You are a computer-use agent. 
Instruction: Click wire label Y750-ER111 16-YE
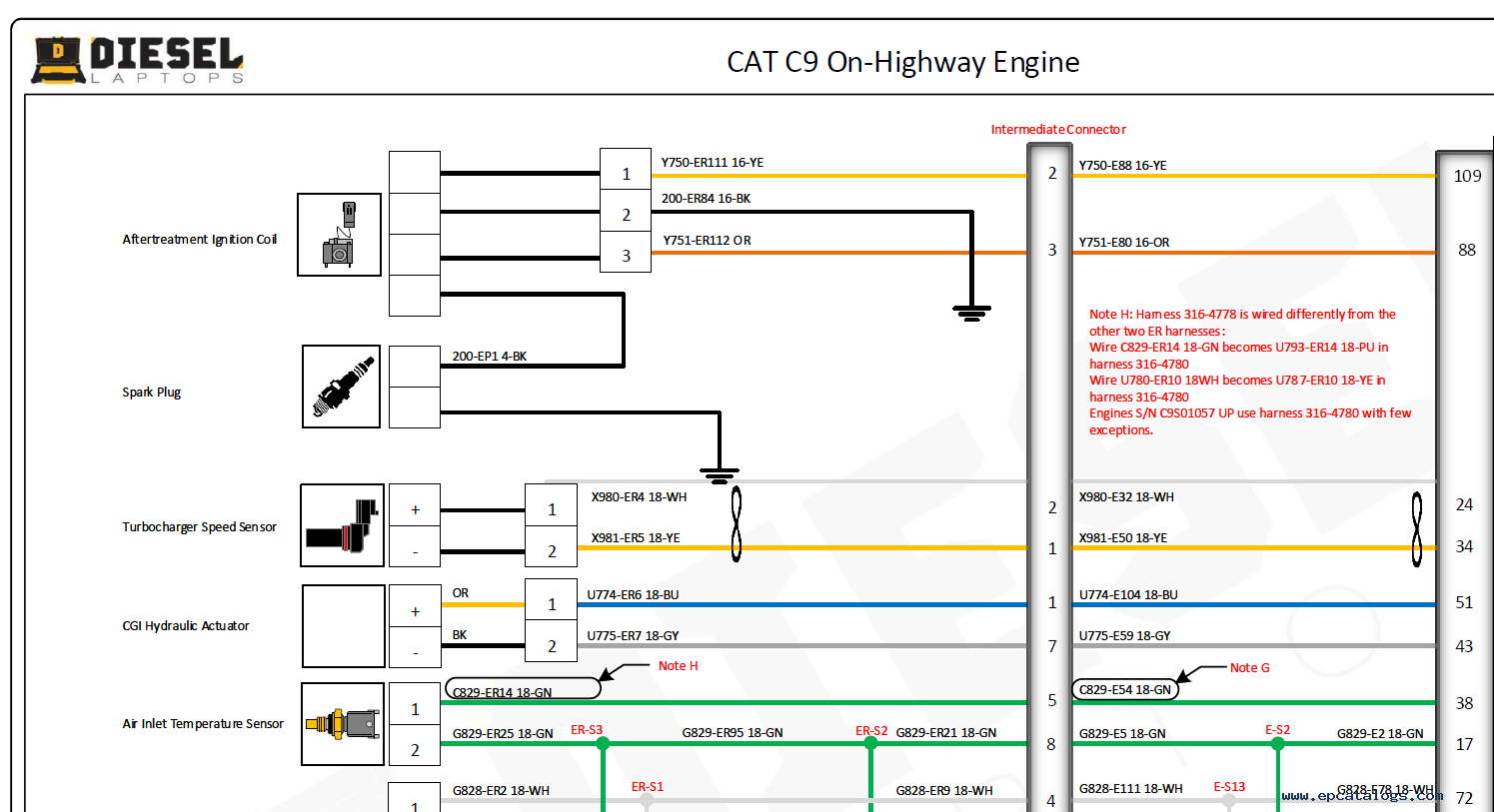click(x=712, y=162)
